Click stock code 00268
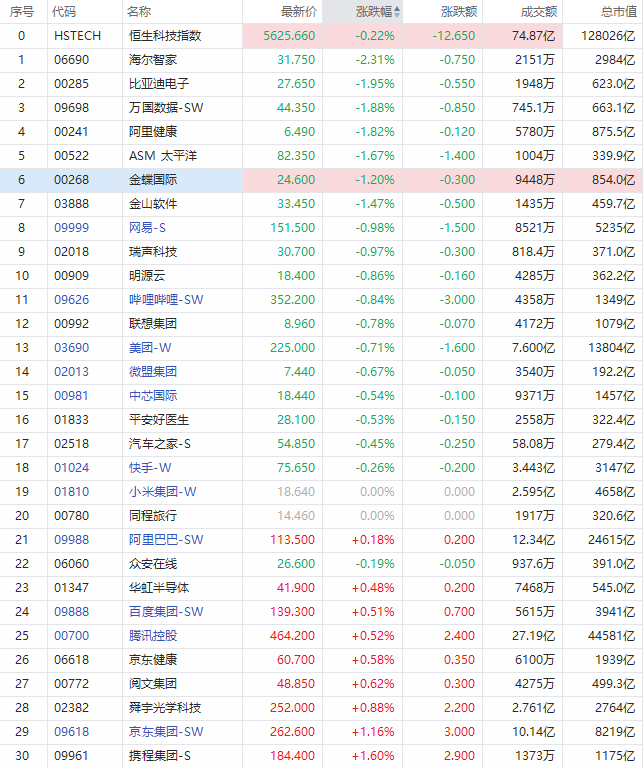The width and height of the screenshot is (643, 768). coord(71,180)
